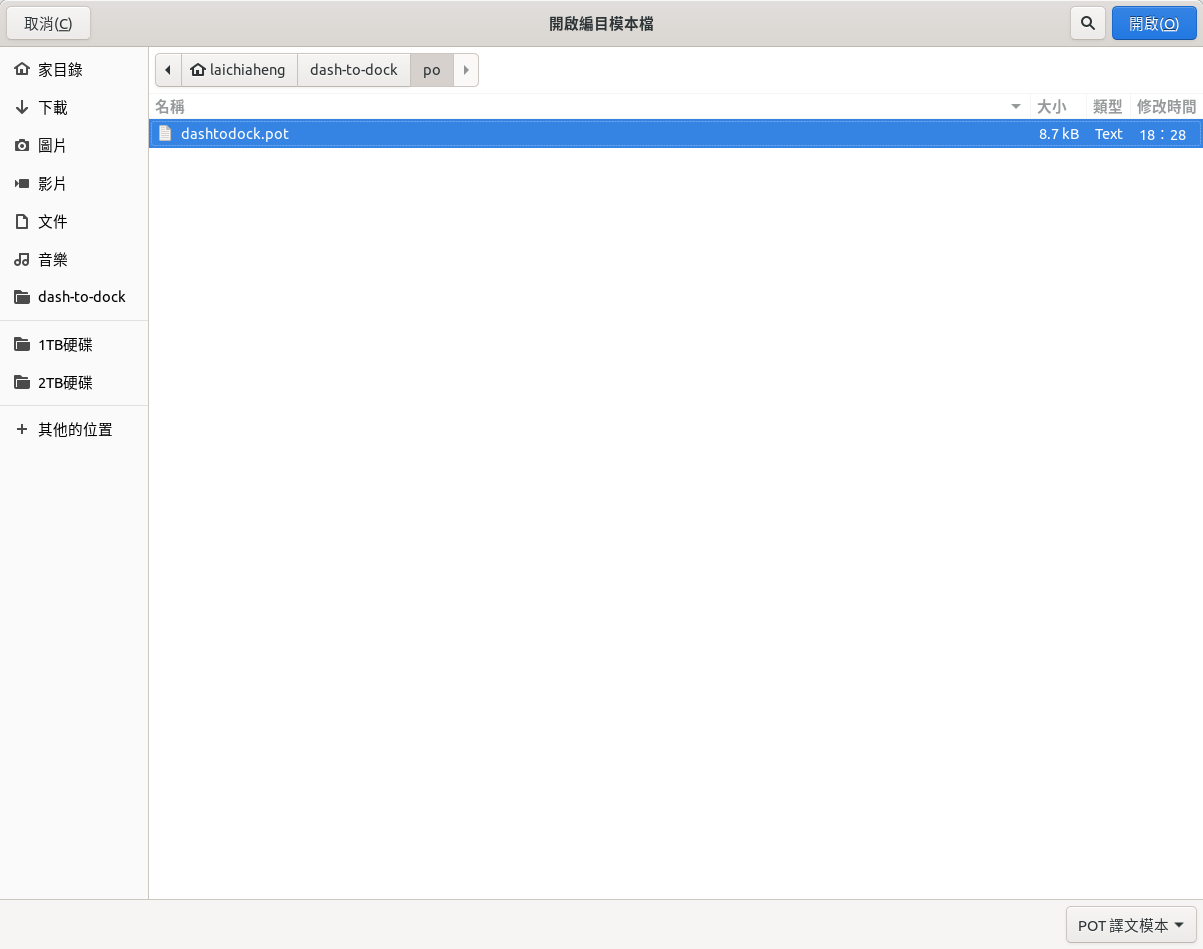Open 音樂 music location
This screenshot has height=949, width=1203.
click(74, 260)
